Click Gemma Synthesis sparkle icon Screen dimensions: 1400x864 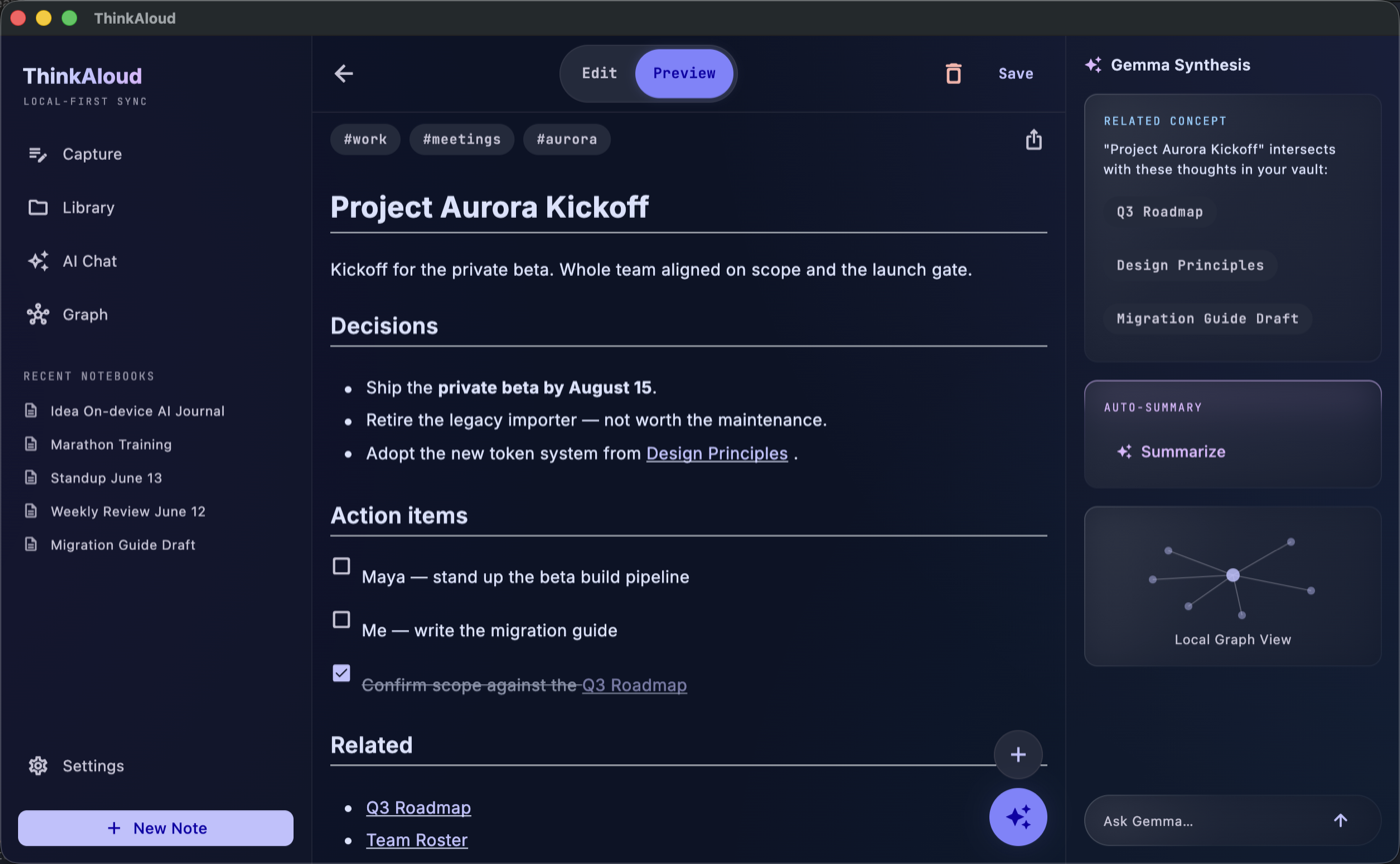click(x=1093, y=65)
